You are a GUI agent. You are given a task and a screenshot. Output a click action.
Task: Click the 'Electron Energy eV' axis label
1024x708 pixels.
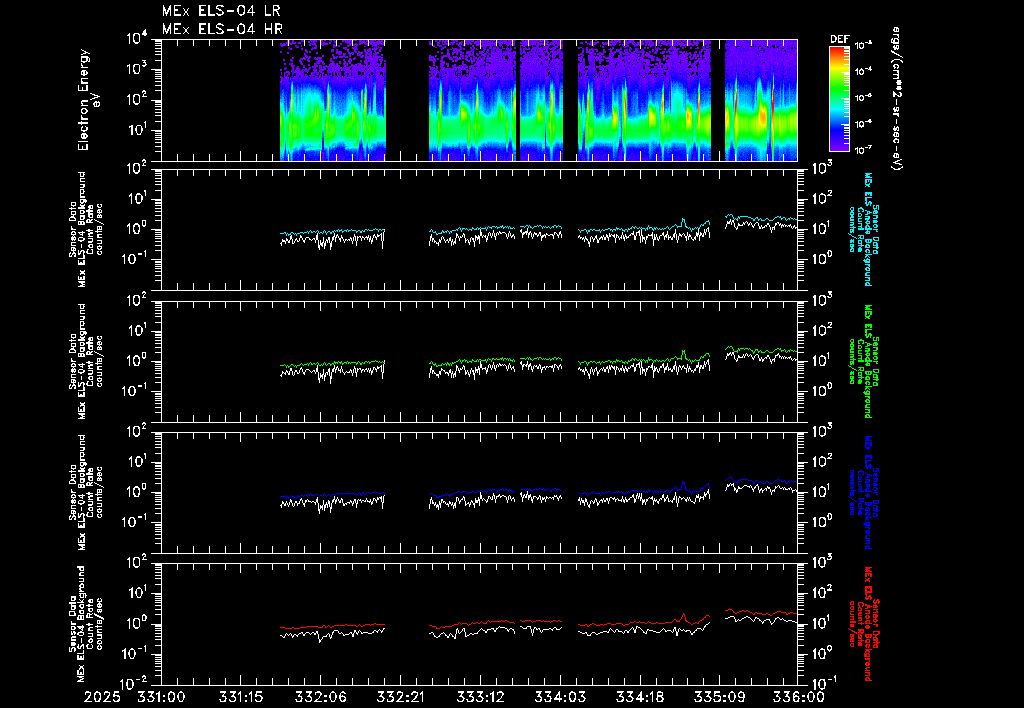click(89, 99)
